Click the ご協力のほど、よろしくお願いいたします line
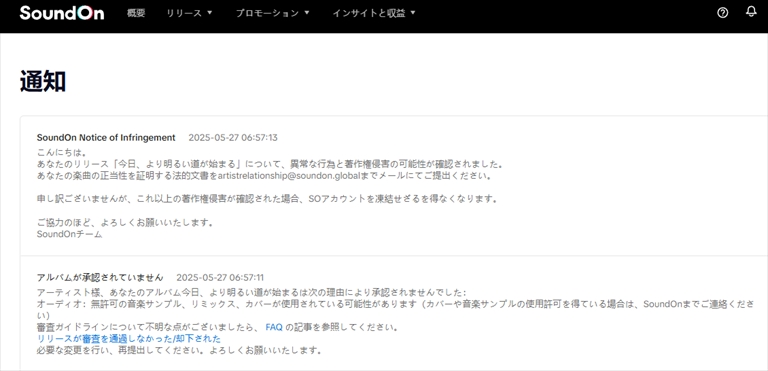 coord(125,223)
